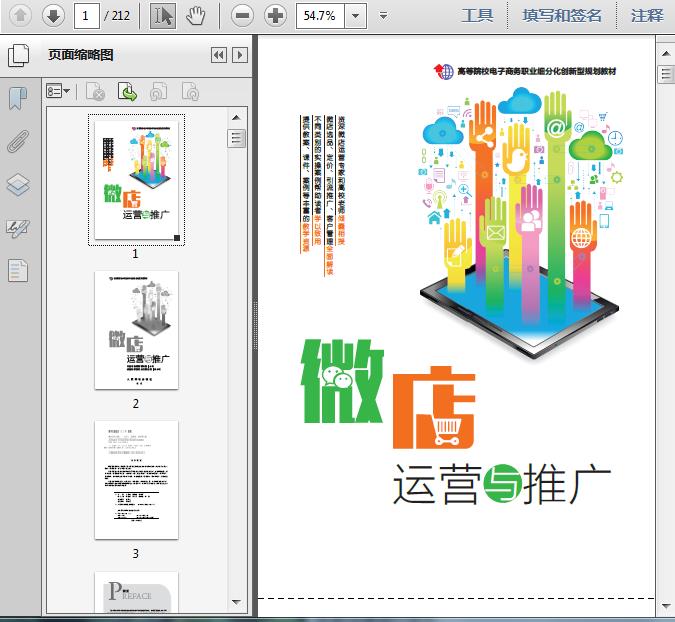Click the page thumbnails panel icon

pos(19,55)
